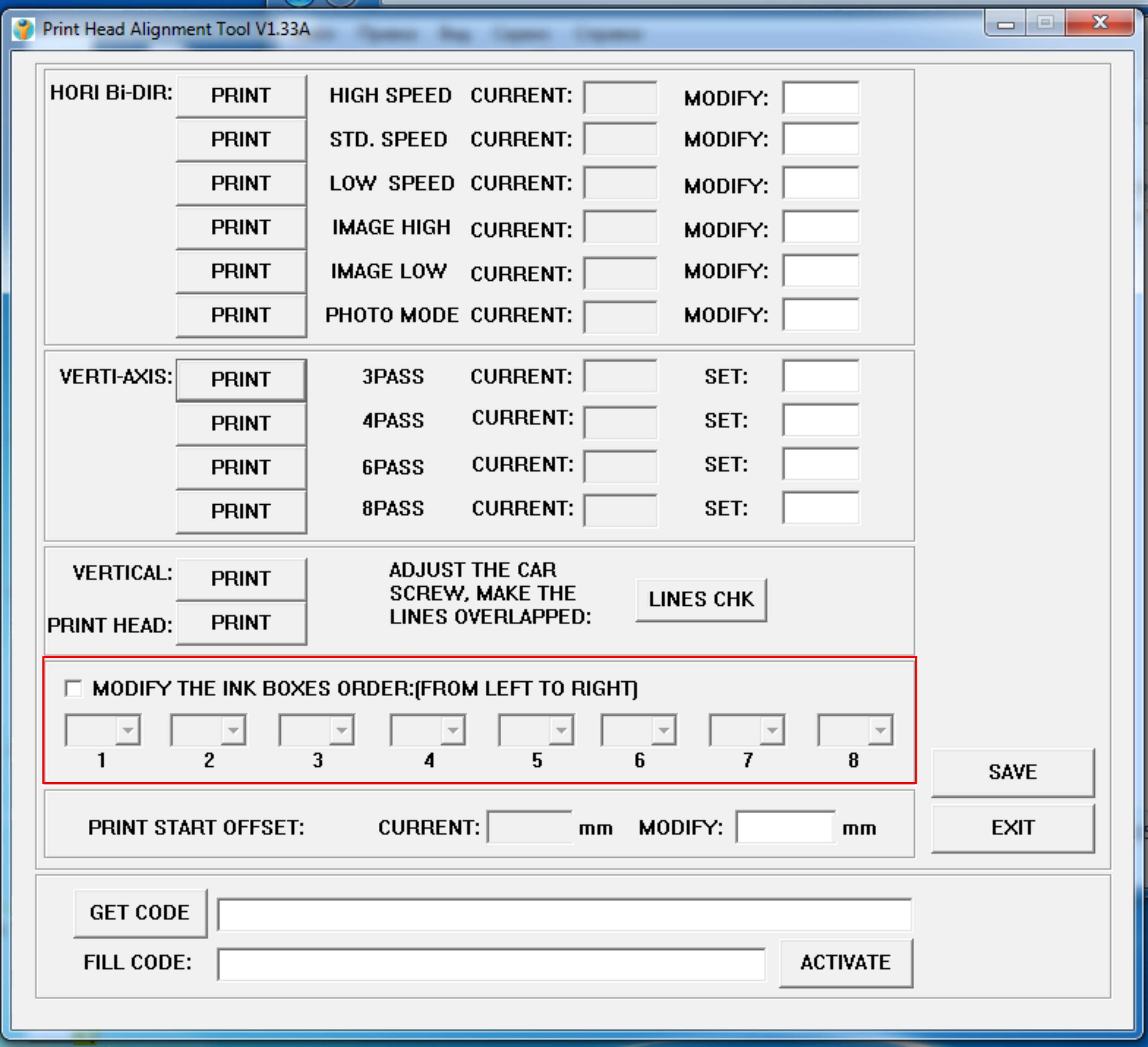Image resolution: width=1148 pixels, height=1047 pixels.
Task: Click PRINT next to 3PASS
Action: [x=241, y=379]
